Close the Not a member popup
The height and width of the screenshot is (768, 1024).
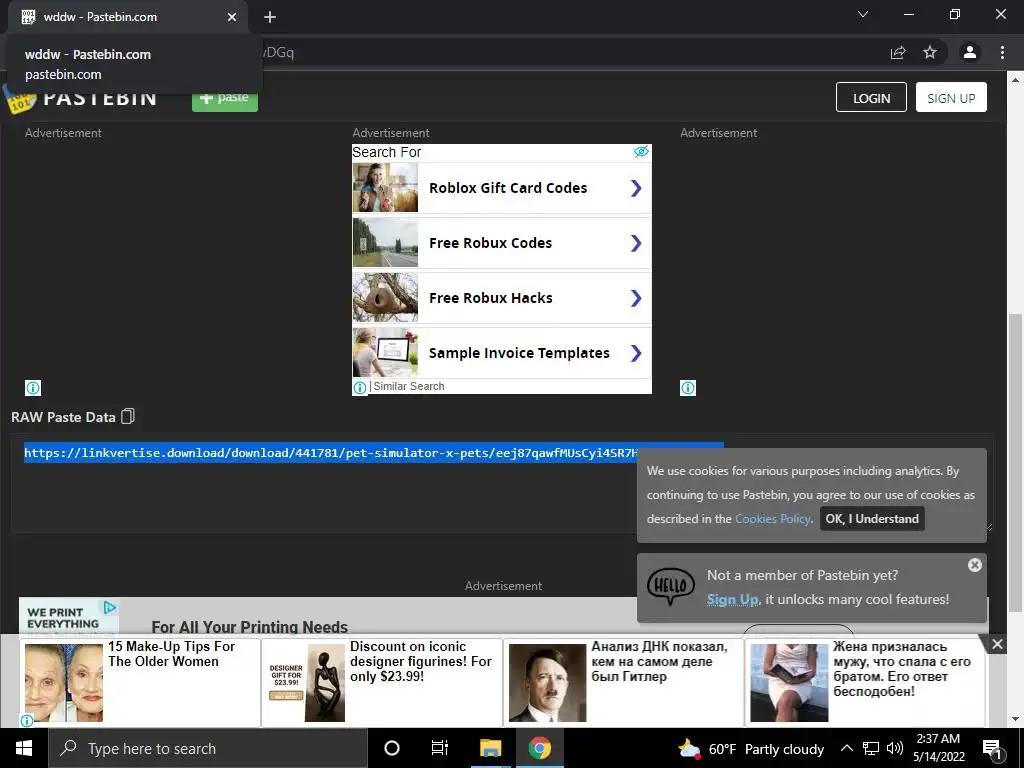point(974,565)
